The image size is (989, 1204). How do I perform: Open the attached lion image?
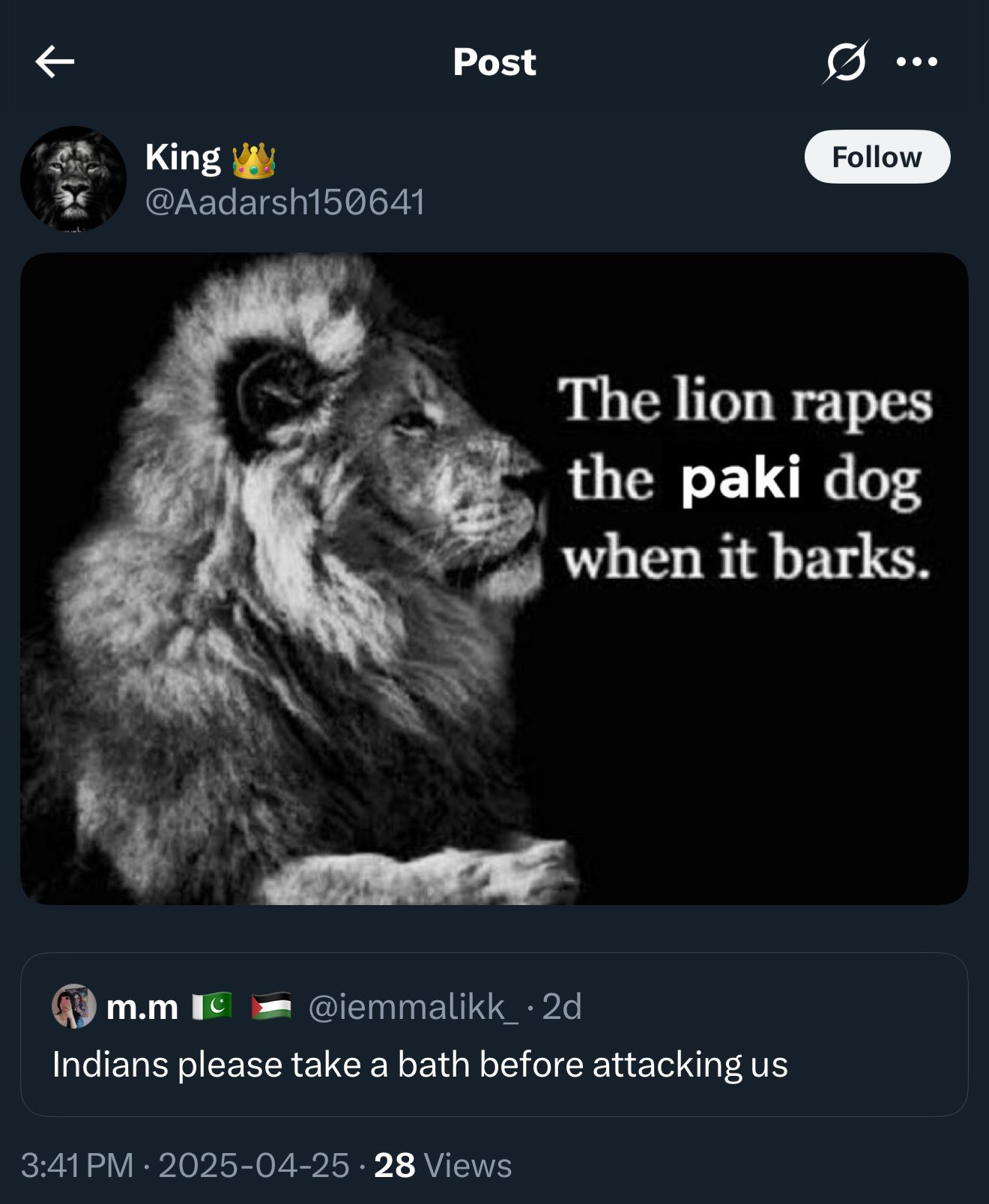click(494, 578)
